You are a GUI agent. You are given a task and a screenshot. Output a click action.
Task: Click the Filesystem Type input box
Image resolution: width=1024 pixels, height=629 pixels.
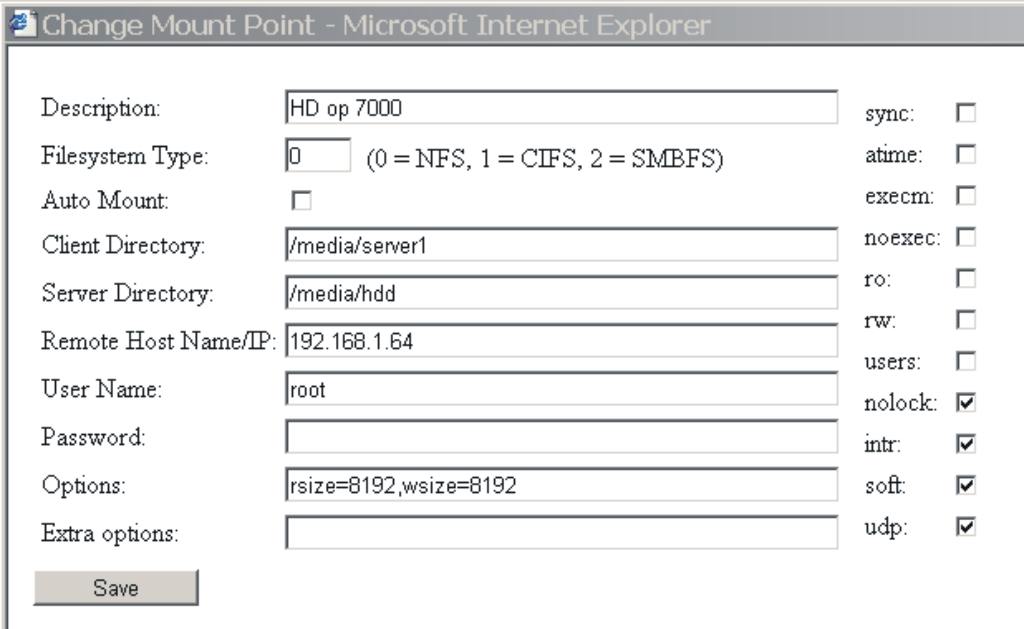pos(318,155)
